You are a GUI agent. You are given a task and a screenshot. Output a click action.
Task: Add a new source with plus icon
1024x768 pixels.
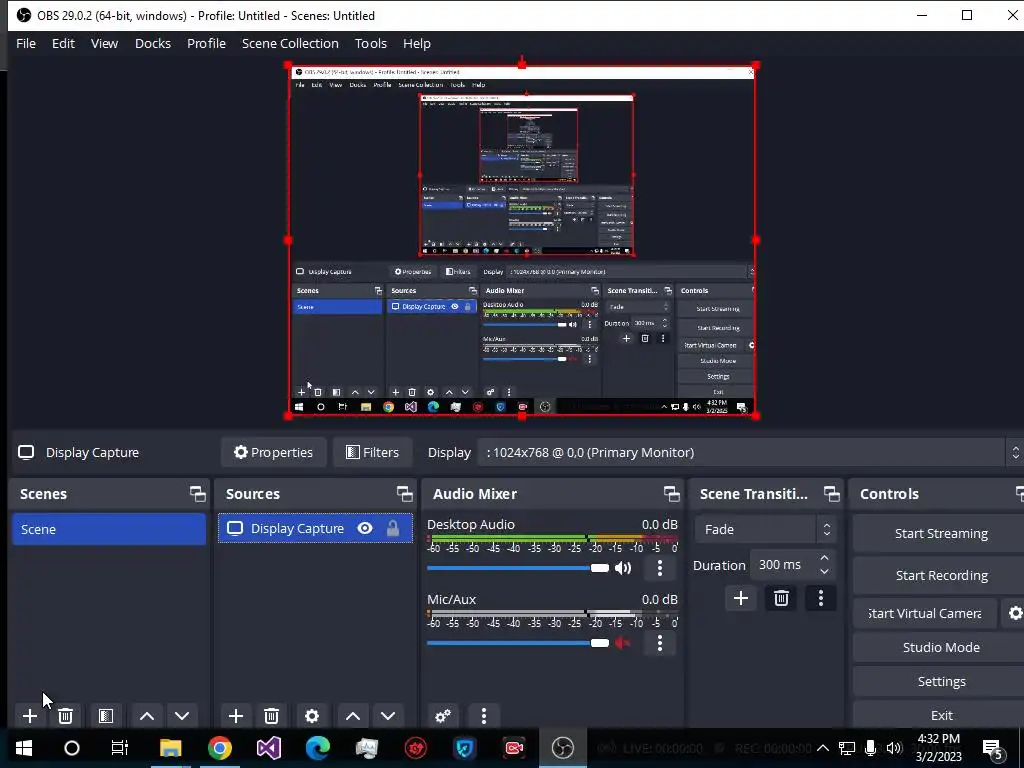tap(236, 716)
